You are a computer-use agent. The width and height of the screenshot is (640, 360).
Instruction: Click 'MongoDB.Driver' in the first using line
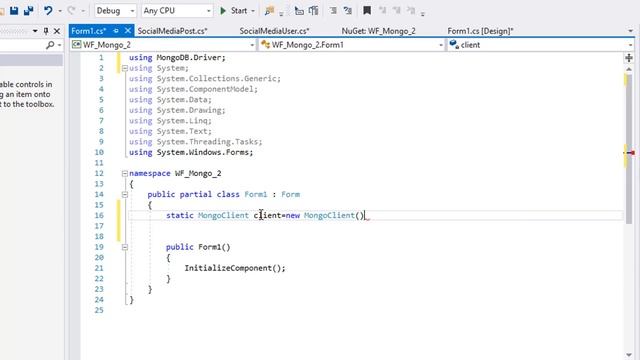(x=189, y=58)
